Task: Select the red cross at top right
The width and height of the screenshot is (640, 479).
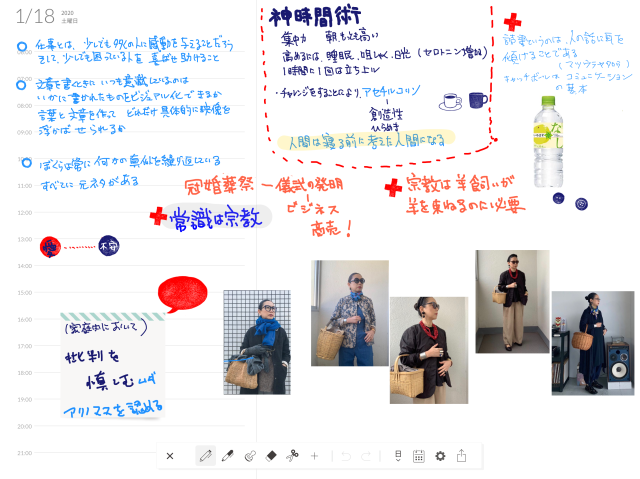Action: [x=512, y=22]
